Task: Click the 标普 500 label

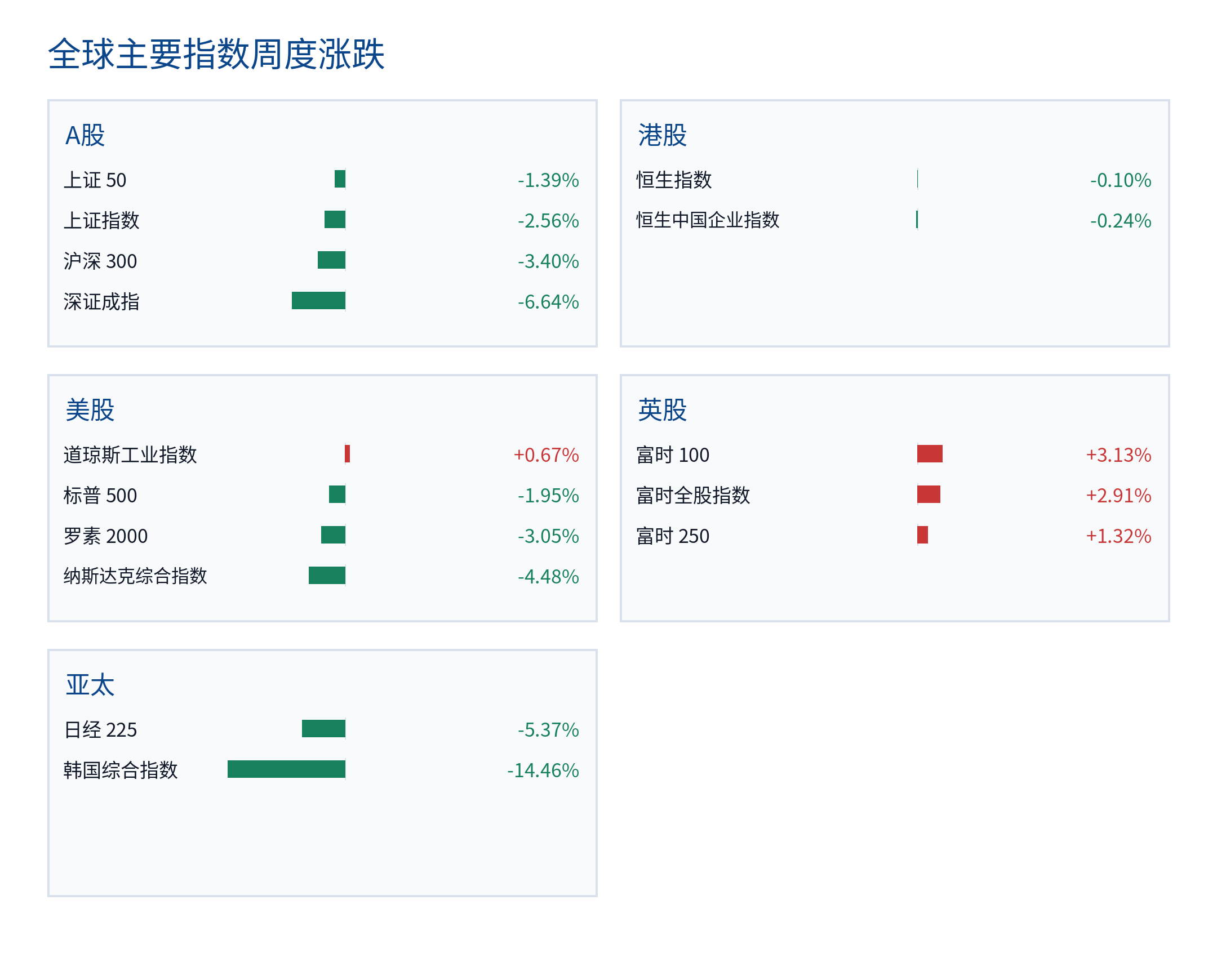Action: 100,496
